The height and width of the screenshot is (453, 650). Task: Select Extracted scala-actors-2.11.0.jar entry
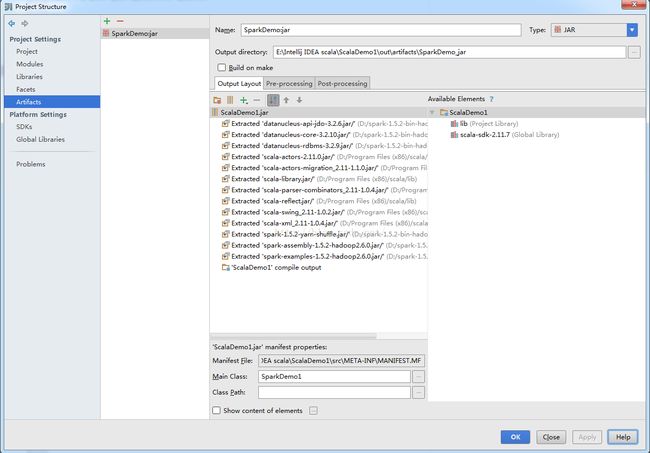(x=325, y=157)
